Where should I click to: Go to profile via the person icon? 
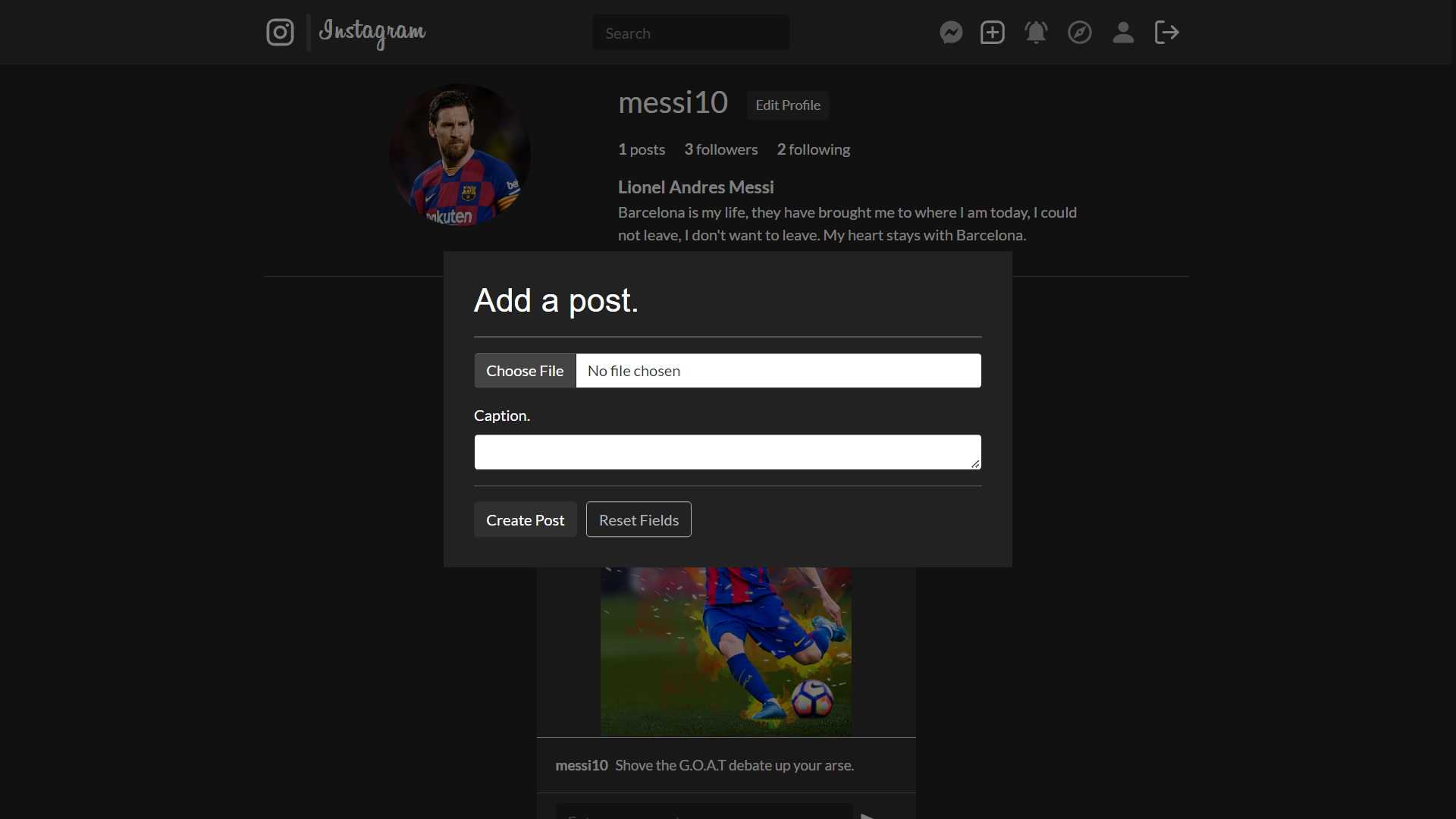(x=1123, y=32)
